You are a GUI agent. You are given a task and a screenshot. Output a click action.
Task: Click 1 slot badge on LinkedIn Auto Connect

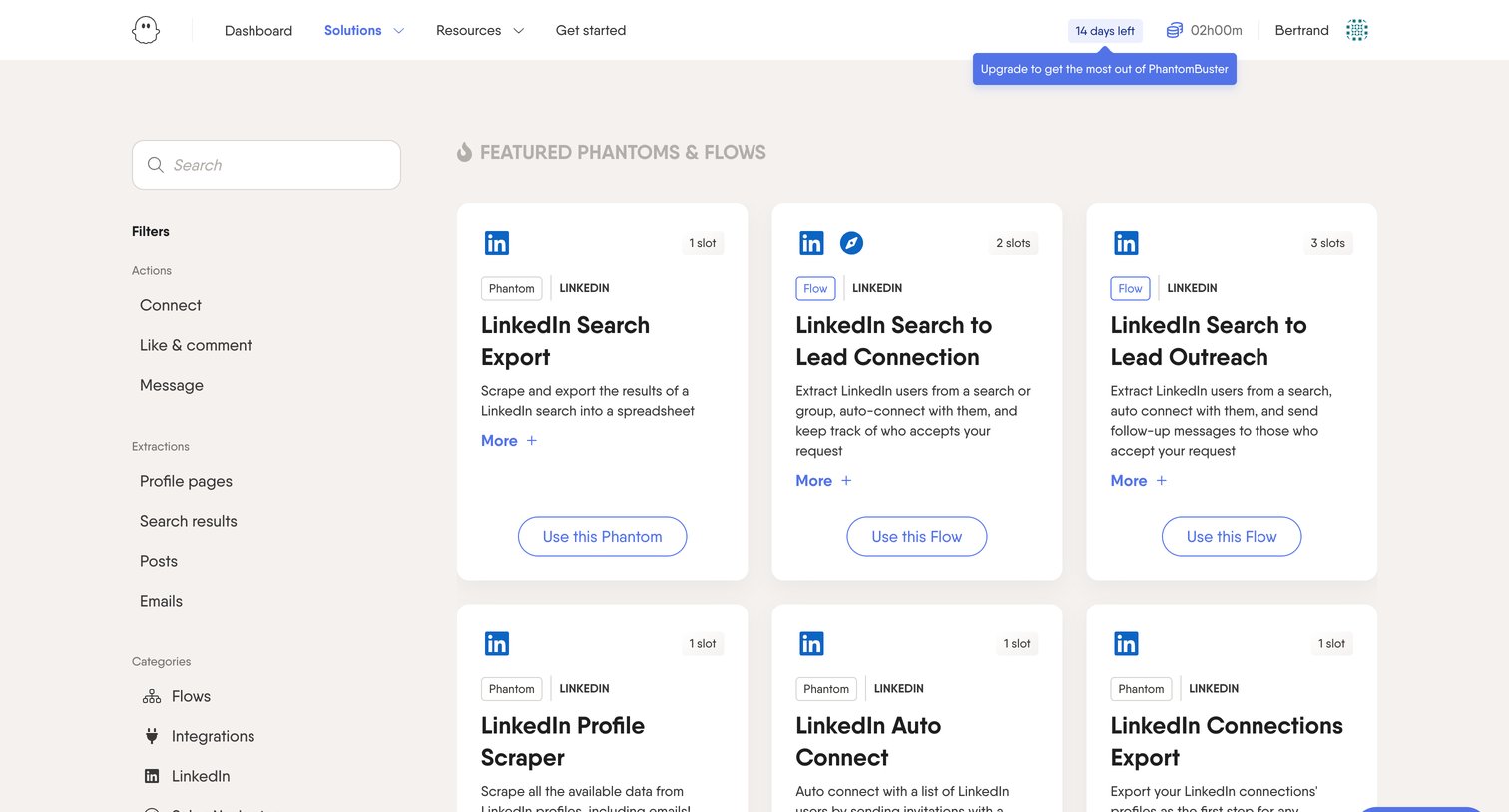pyautogui.click(x=1017, y=644)
